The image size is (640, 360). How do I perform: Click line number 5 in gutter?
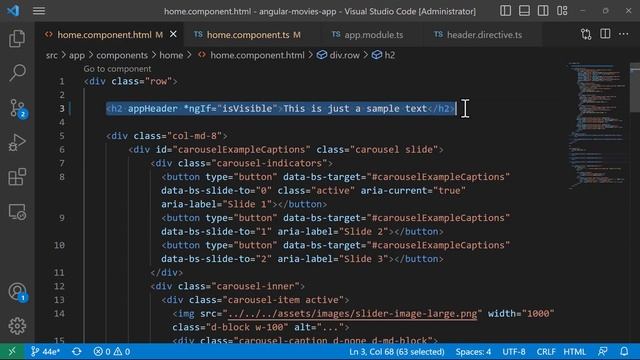click(x=62, y=136)
